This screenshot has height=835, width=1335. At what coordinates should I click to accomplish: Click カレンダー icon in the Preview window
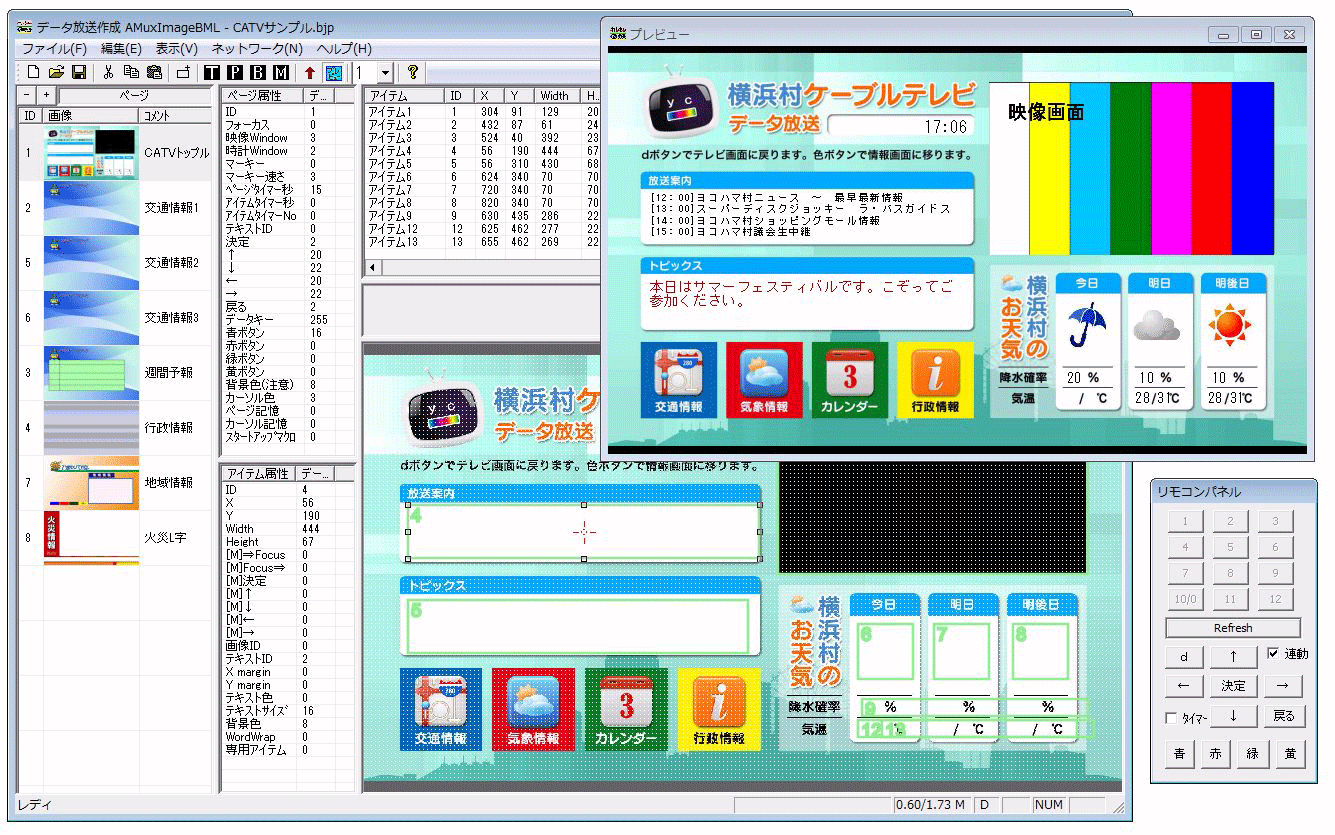coord(850,380)
